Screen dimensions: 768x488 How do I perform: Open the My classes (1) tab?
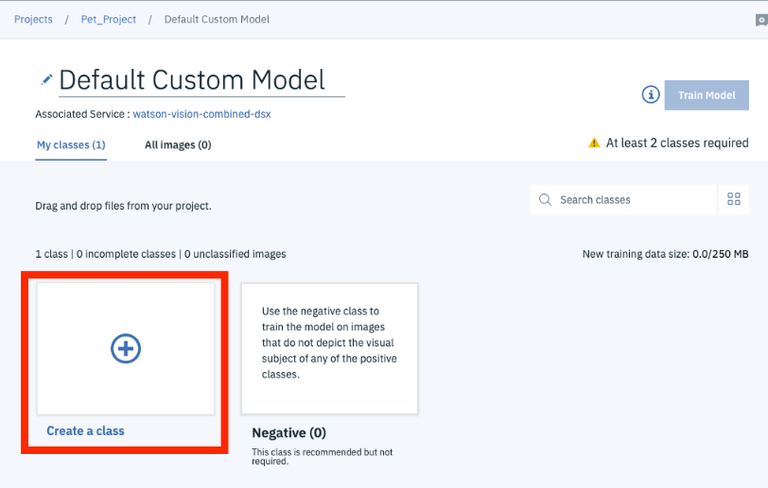coord(71,145)
